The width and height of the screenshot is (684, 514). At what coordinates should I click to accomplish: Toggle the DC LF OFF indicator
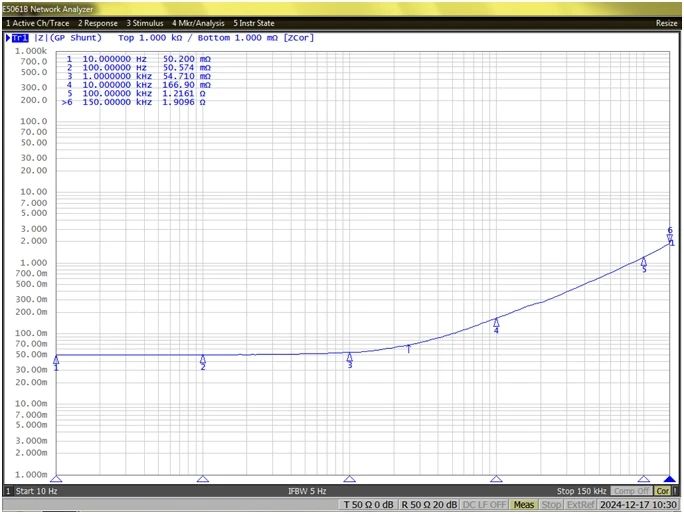click(485, 505)
